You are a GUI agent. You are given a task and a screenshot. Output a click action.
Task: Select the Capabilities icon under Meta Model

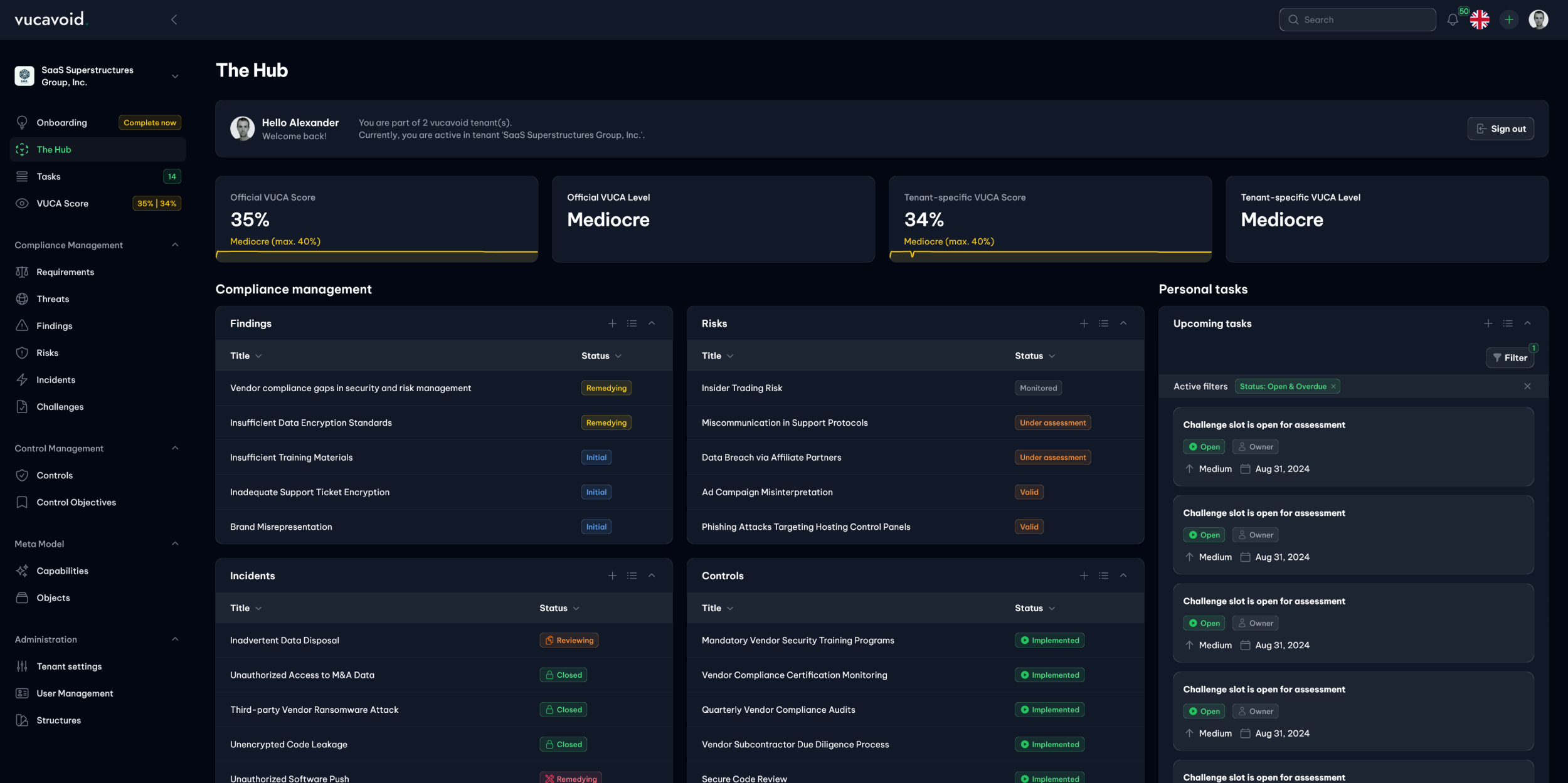coord(22,570)
